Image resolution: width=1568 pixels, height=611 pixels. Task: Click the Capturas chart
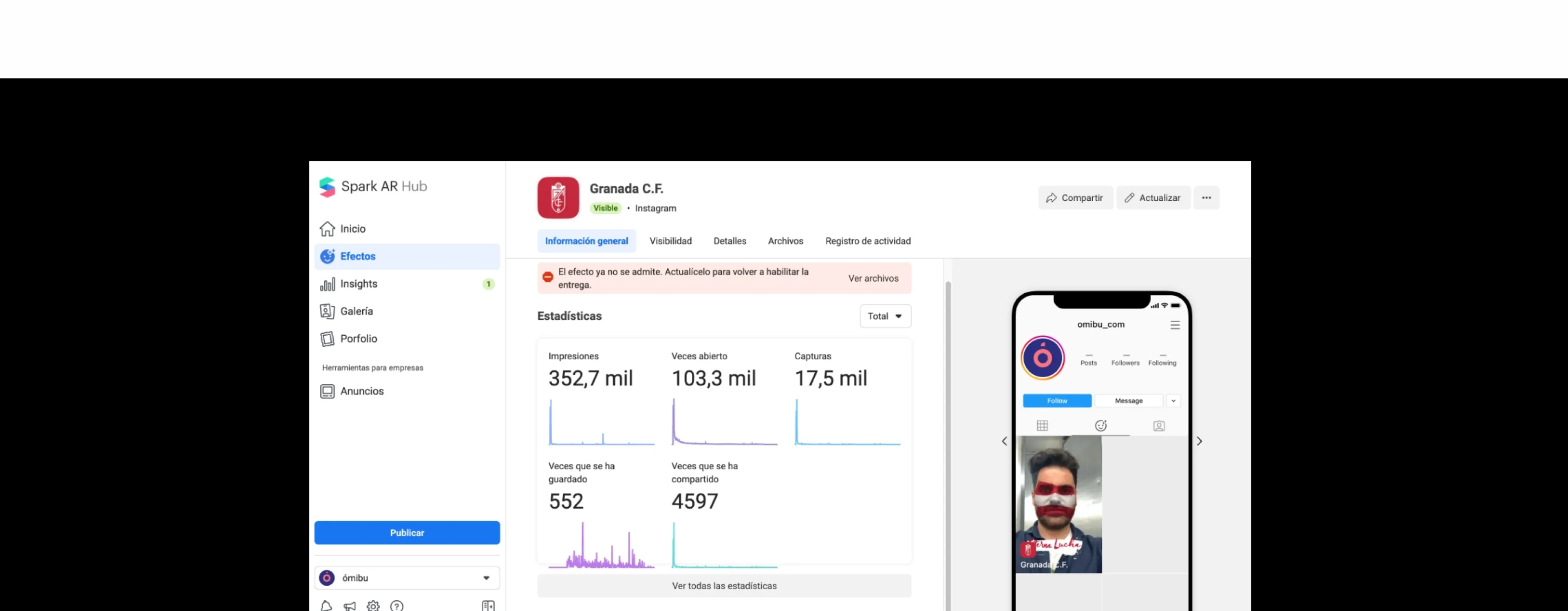tap(847, 422)
